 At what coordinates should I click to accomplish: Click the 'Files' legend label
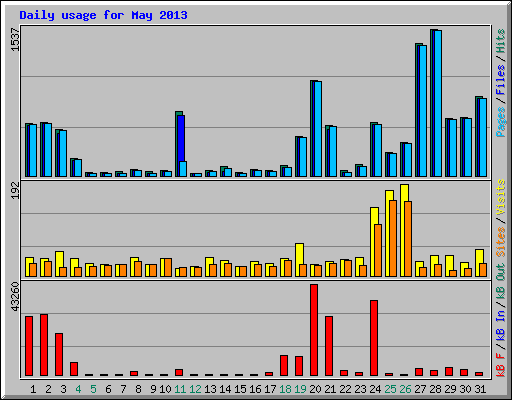[500, 80]
